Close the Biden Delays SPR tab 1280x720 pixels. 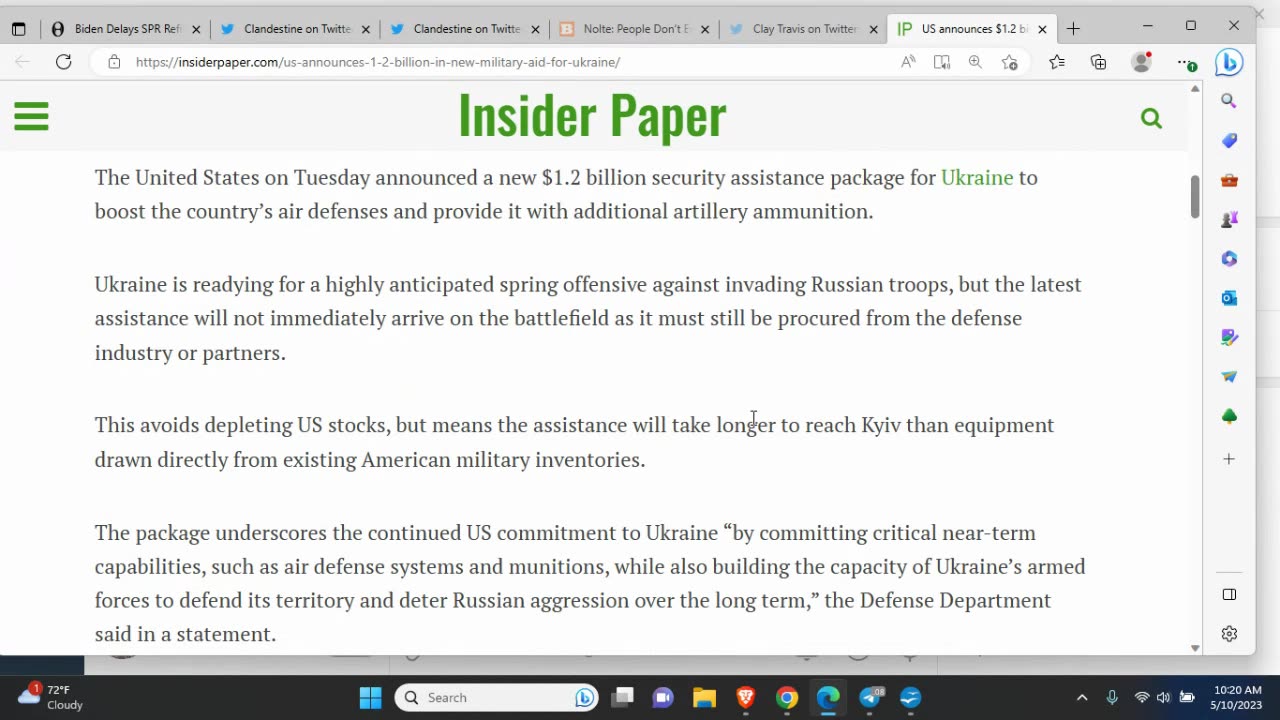196,29
